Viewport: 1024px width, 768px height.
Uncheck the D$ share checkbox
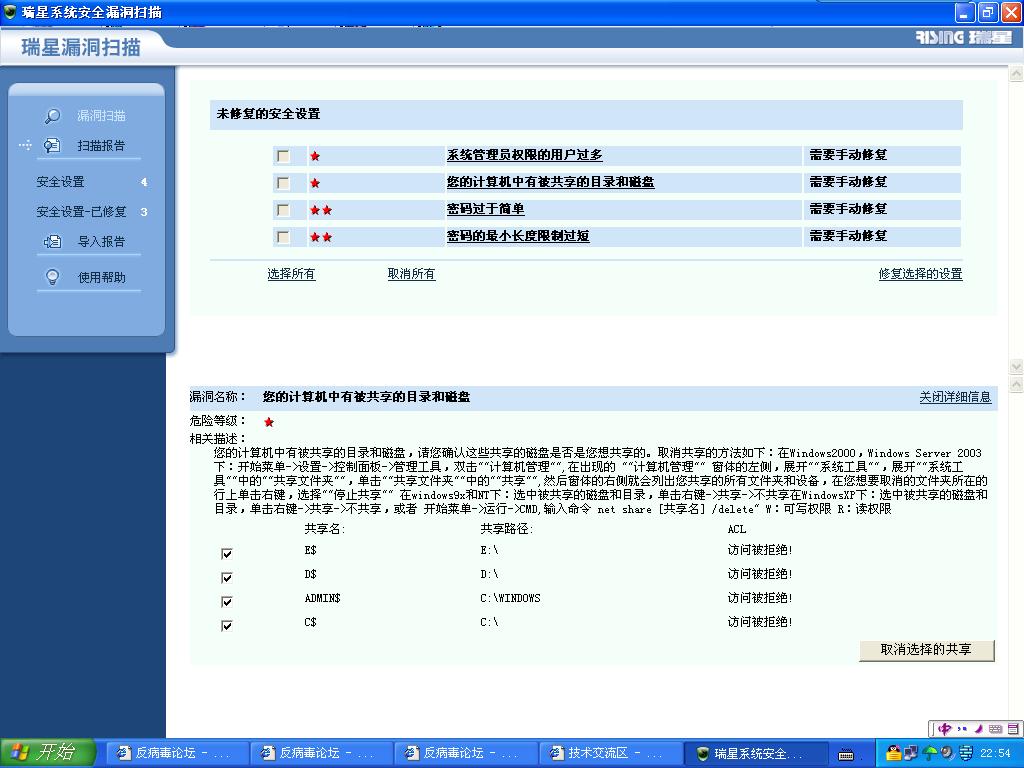[x=227, y=577]
